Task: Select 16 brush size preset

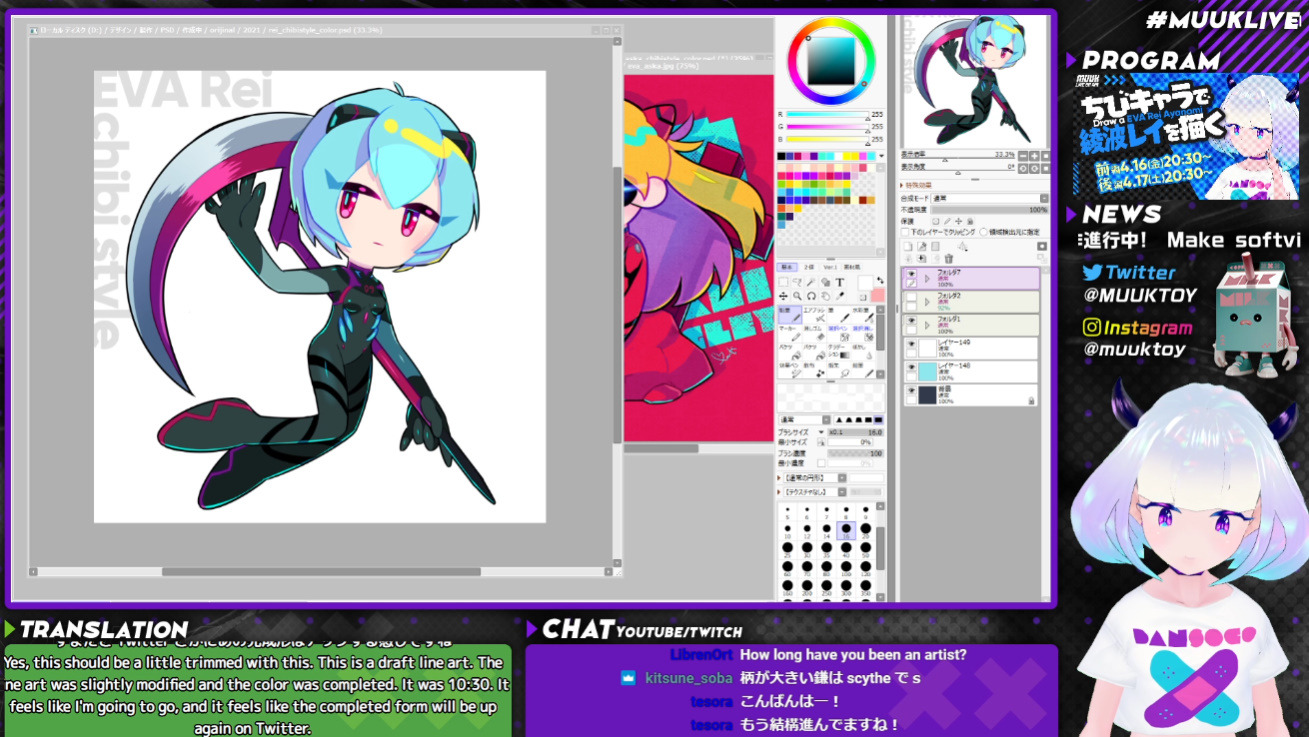Action: (x=846, y=531)
